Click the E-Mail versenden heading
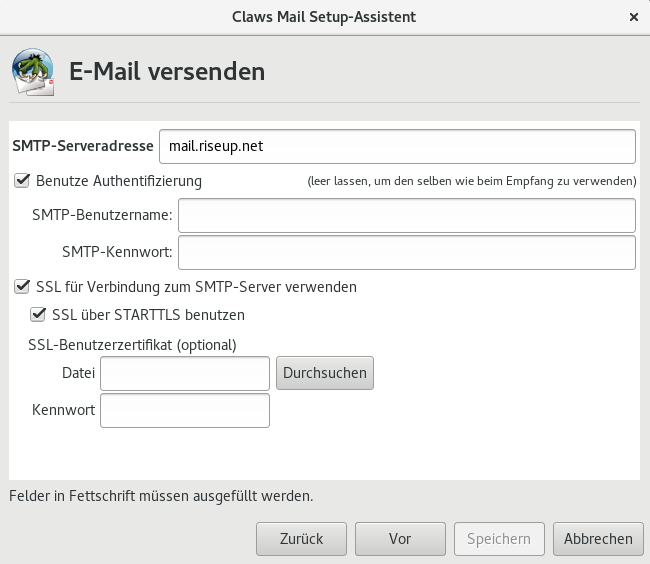Screen dimensions: 650x564 click(x=167, y=72)
